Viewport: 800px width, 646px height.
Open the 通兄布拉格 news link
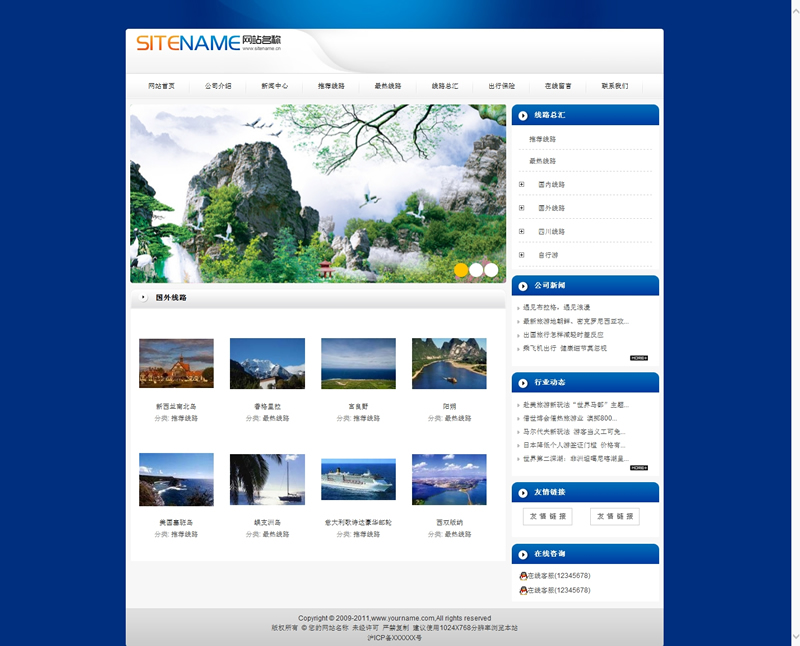[x=556, y=307]
